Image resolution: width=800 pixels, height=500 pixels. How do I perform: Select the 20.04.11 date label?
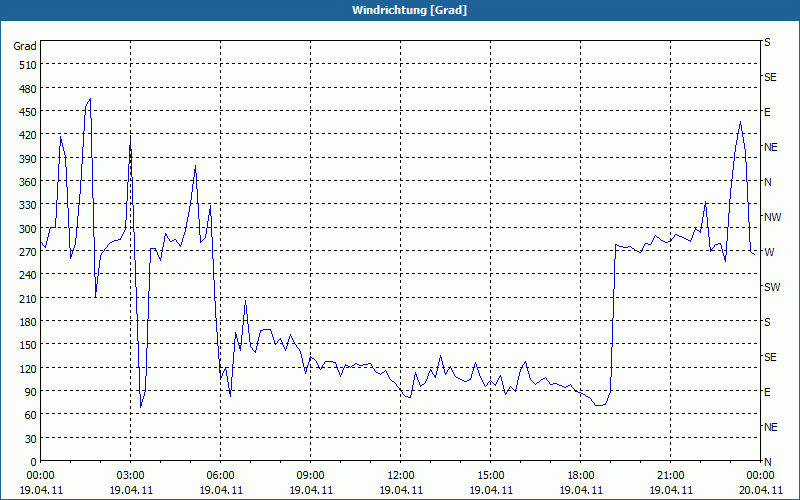pyautogui.click(x=760, y=490)
